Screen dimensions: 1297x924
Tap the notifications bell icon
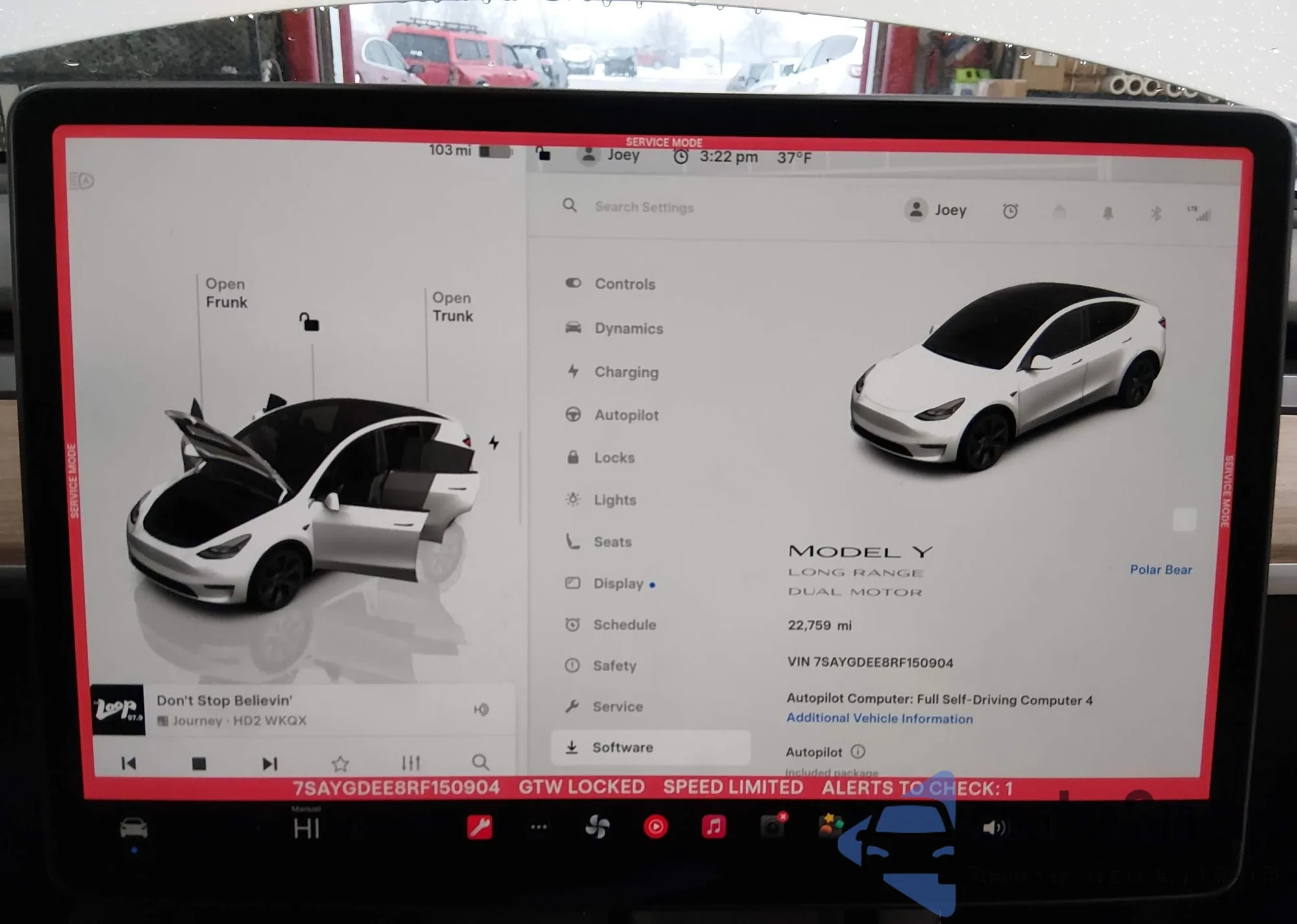(x=1108, y=213)
